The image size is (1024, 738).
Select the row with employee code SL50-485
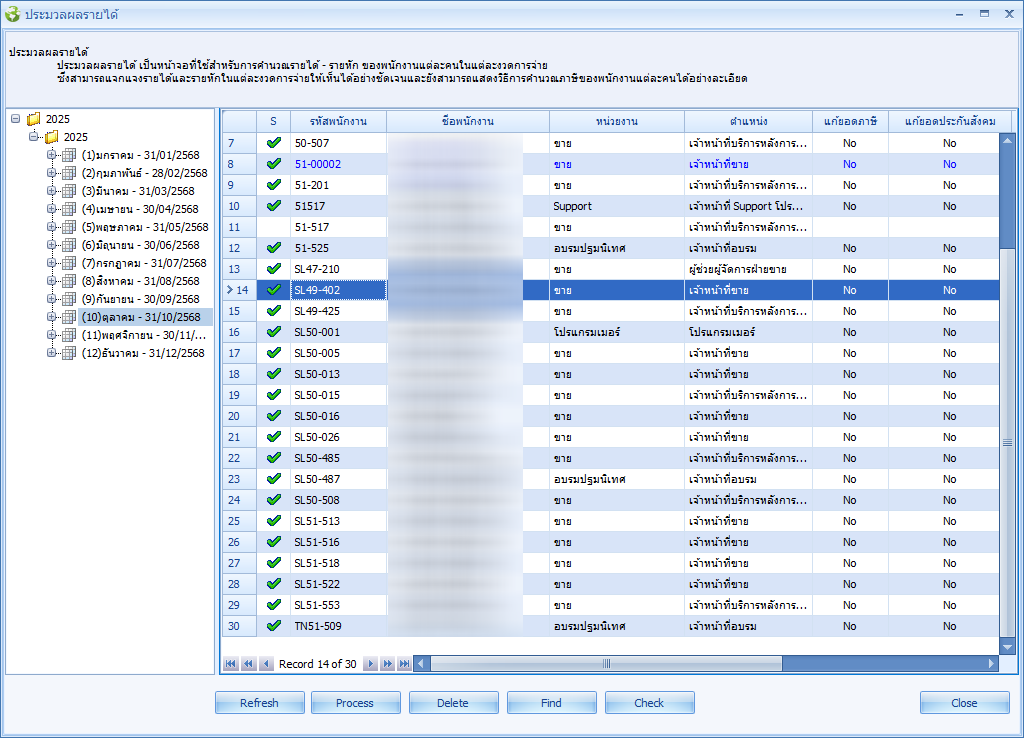[x=317, y=458]
